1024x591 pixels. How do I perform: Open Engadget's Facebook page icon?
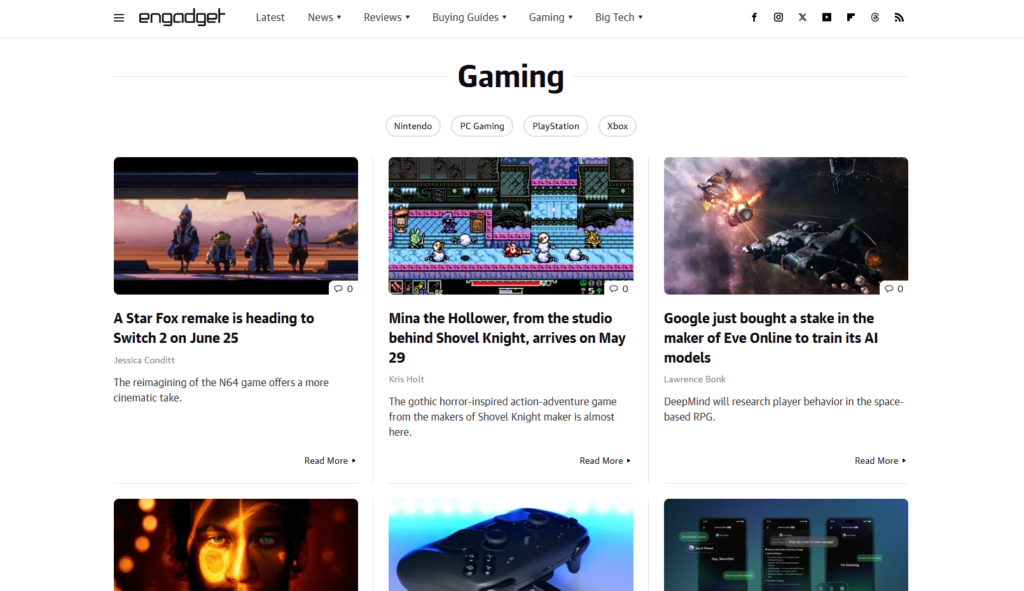754,18
